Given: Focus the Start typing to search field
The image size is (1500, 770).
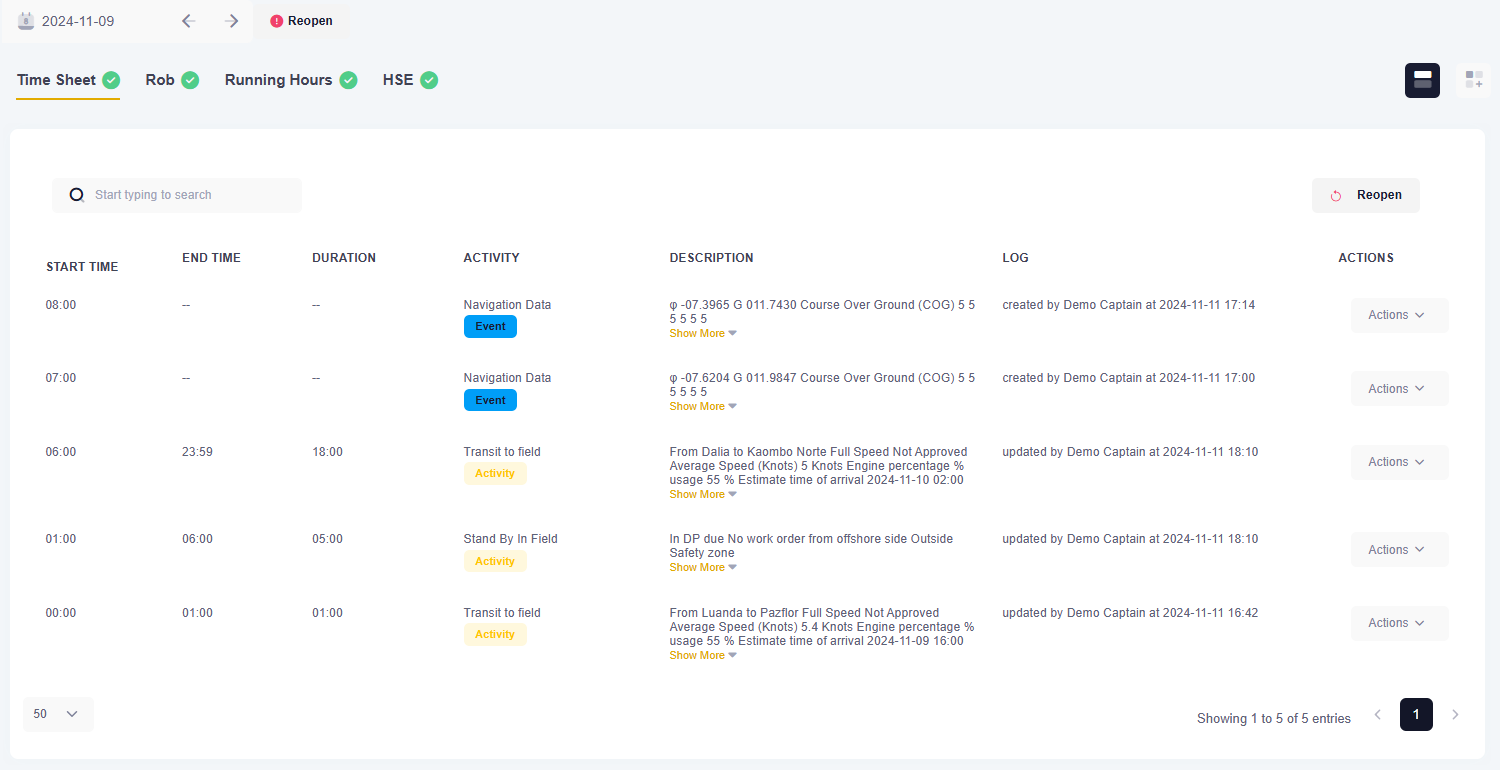Looking at the screenshot, I should [x=190, y=195].
